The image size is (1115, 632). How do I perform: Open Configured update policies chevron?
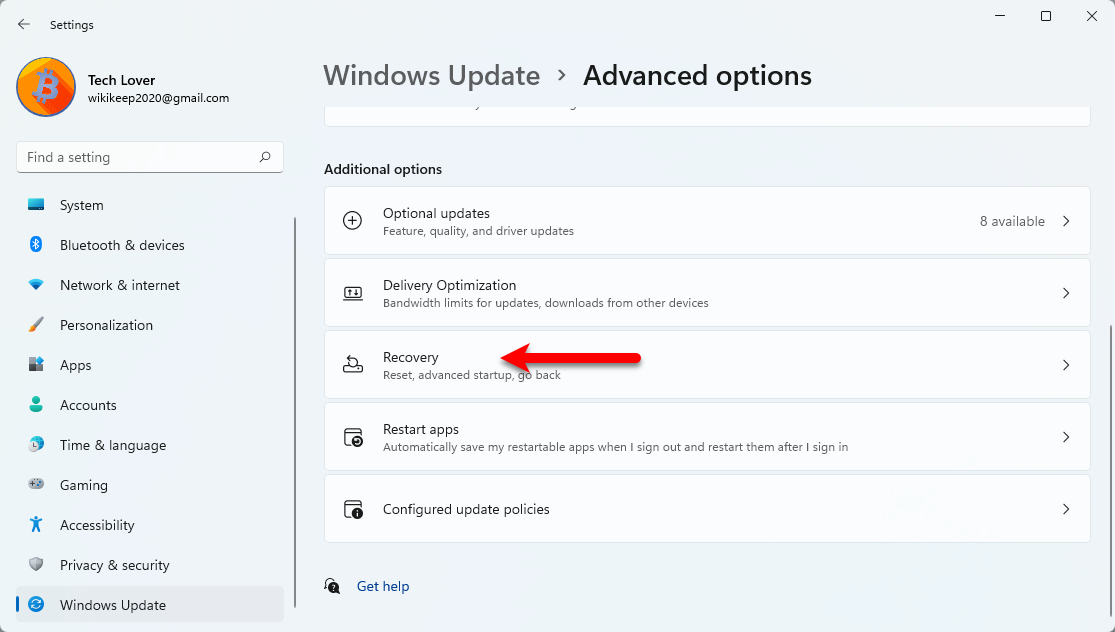1066,509
